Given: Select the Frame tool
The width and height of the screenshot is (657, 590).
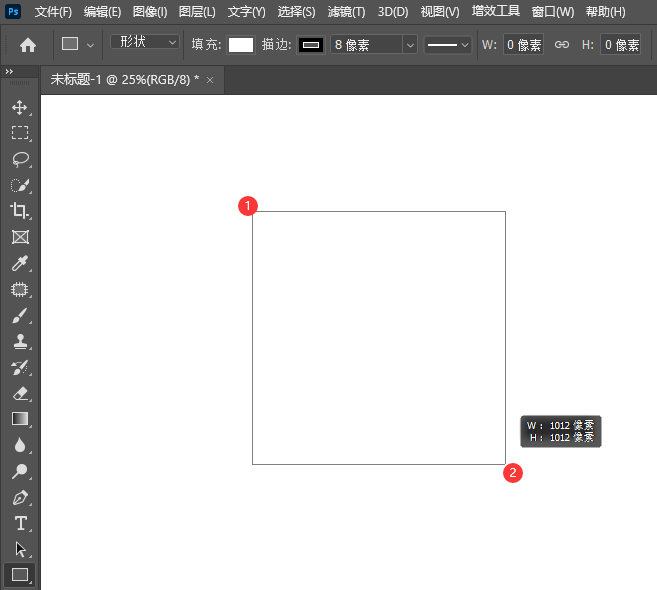Looking at the screenshot, I should (20, 237).
